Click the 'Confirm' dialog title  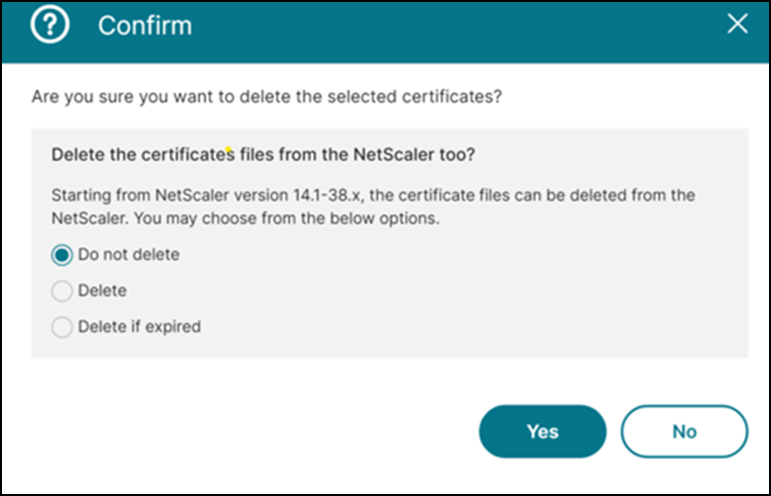pyautogui.click(x=145, y=25)
